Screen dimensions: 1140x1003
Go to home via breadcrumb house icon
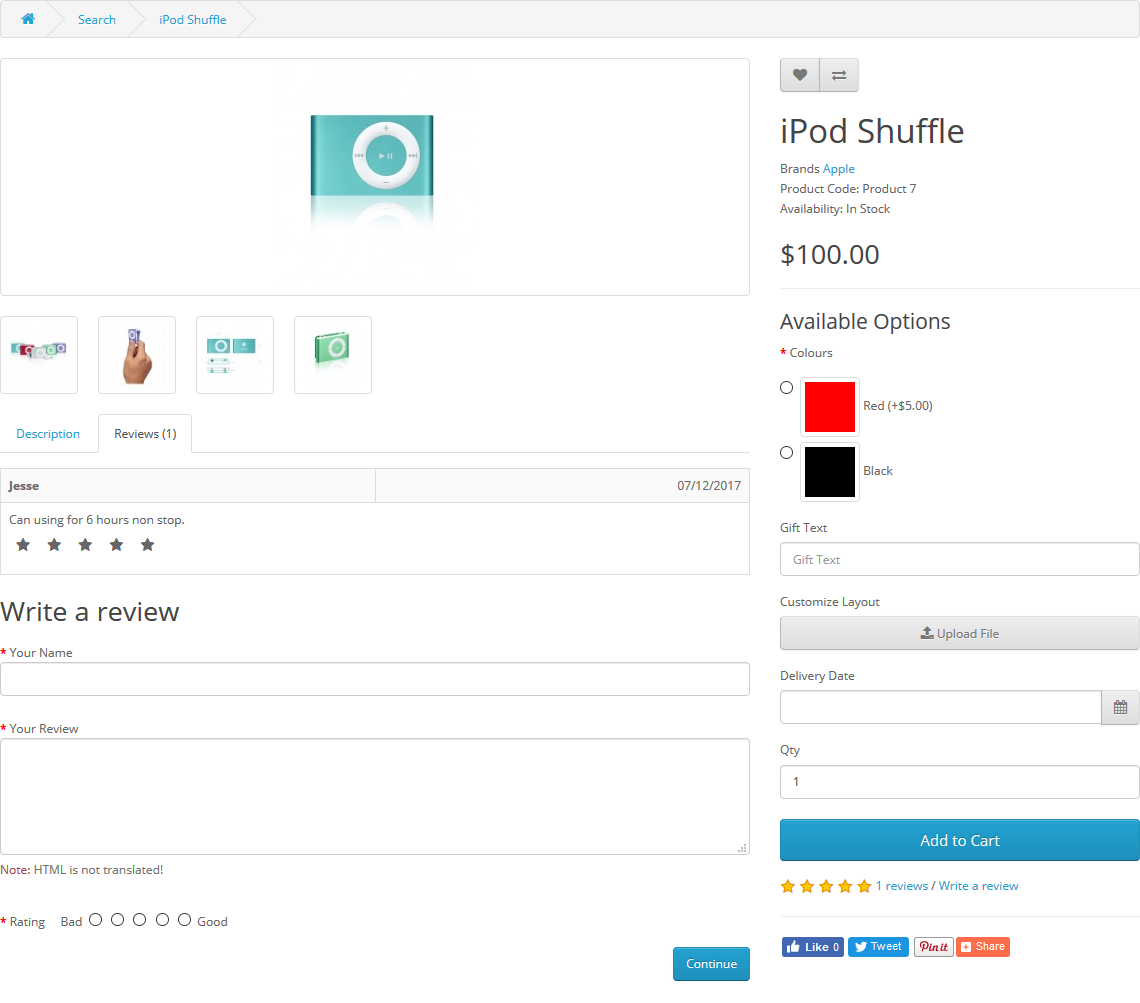tap(28, 19)
